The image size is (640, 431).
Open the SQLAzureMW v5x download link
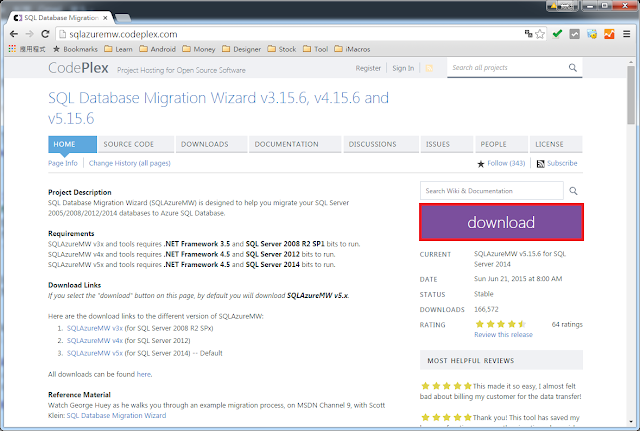pos(95,353)
